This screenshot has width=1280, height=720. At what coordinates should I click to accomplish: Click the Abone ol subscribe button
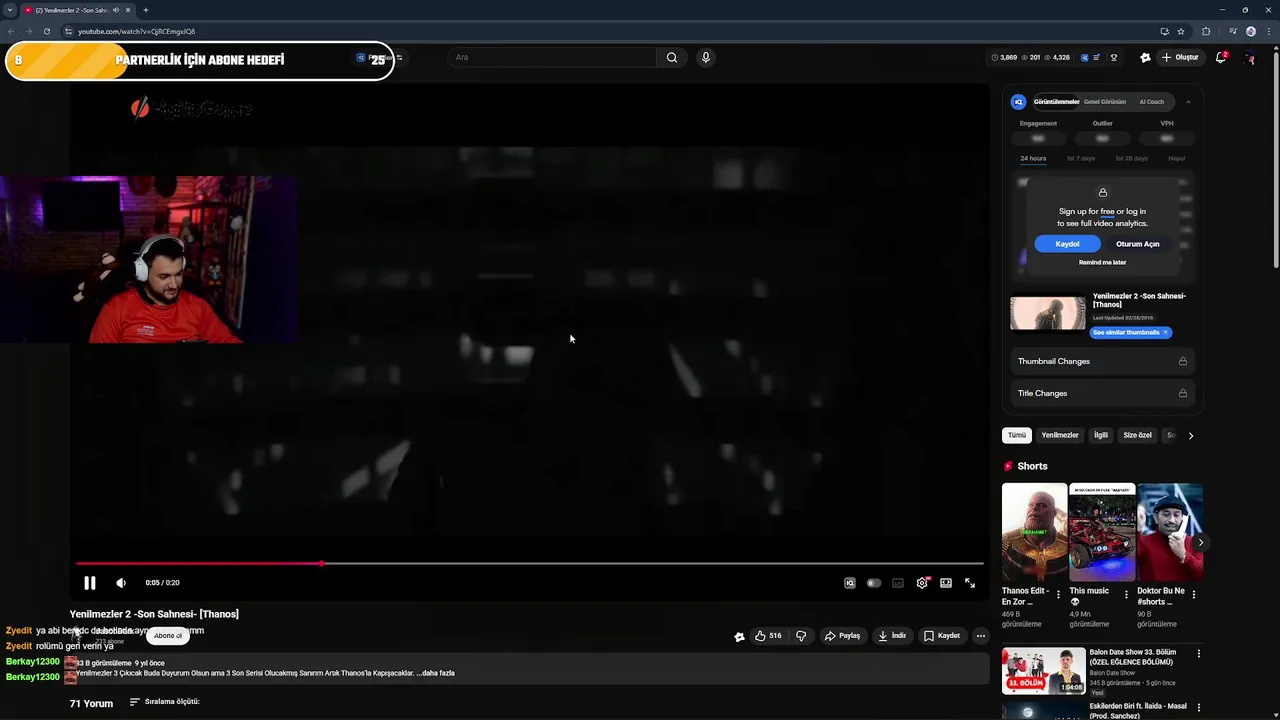coord(168,636)
